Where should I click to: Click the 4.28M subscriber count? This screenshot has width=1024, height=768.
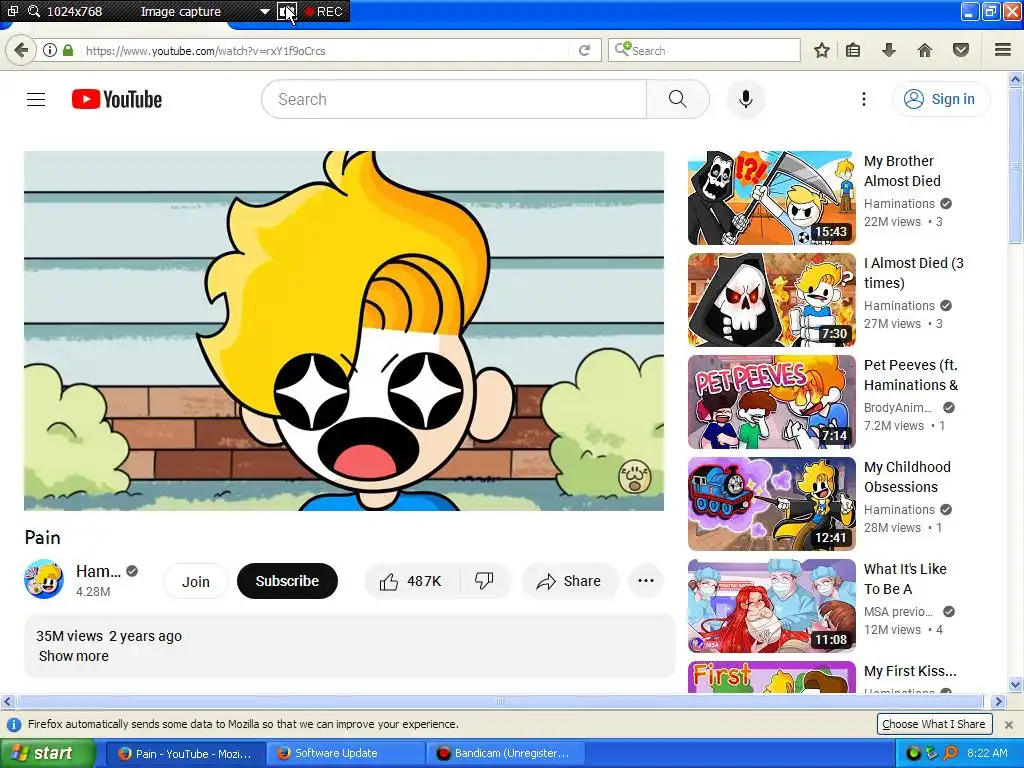pos(93,592)
